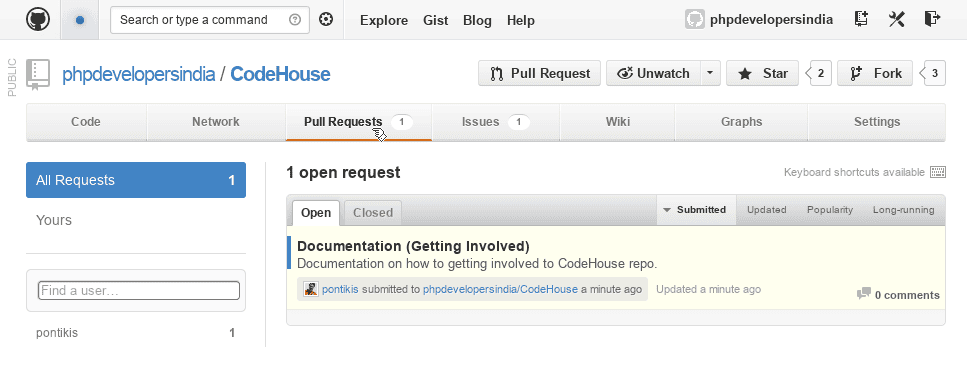Select the All Requests filter
The width and height of the screenshot is (967, 367).
(136, 180)
